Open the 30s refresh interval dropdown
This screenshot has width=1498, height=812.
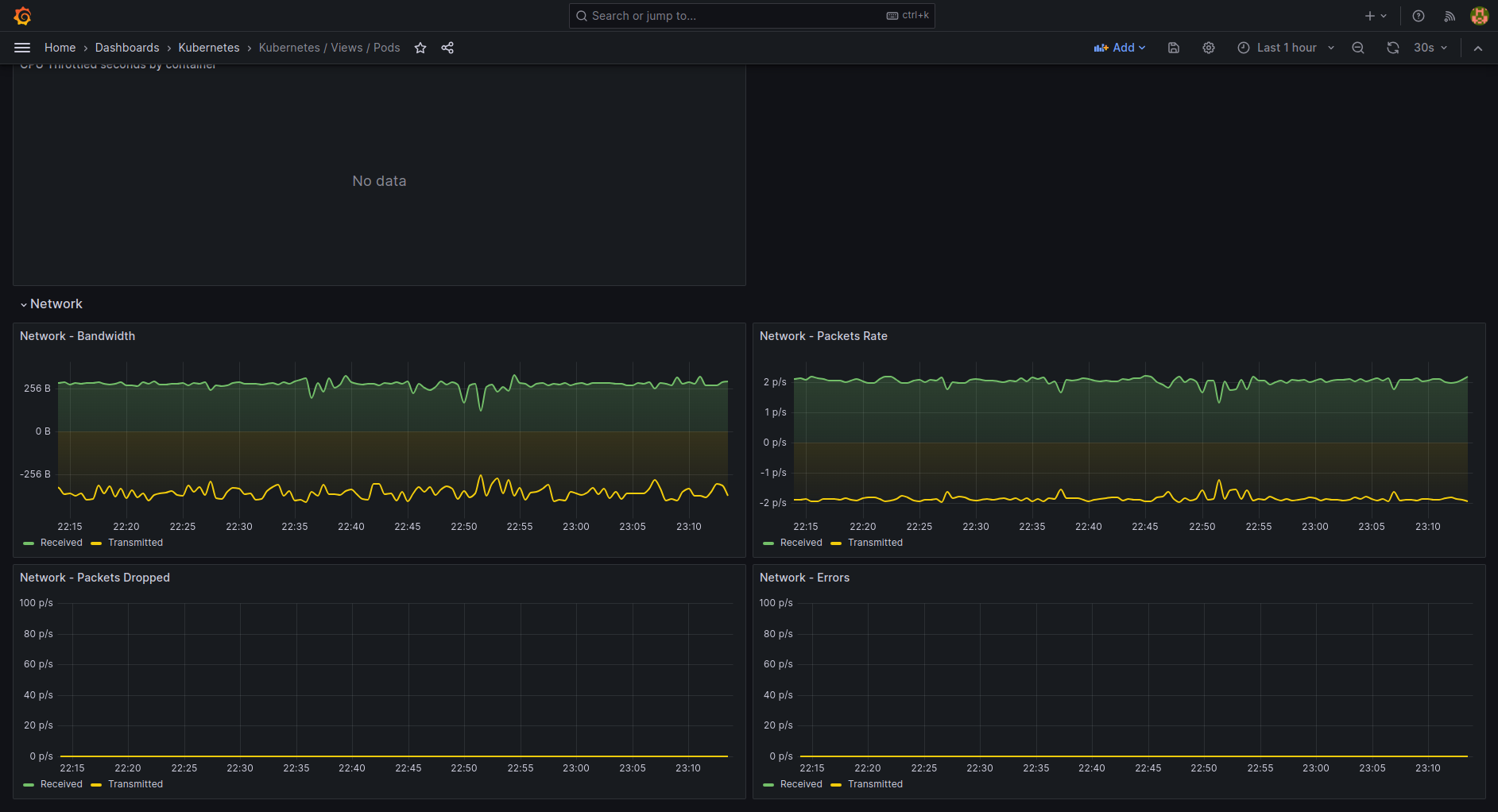pyautogui.click(x=1430, y=48)
